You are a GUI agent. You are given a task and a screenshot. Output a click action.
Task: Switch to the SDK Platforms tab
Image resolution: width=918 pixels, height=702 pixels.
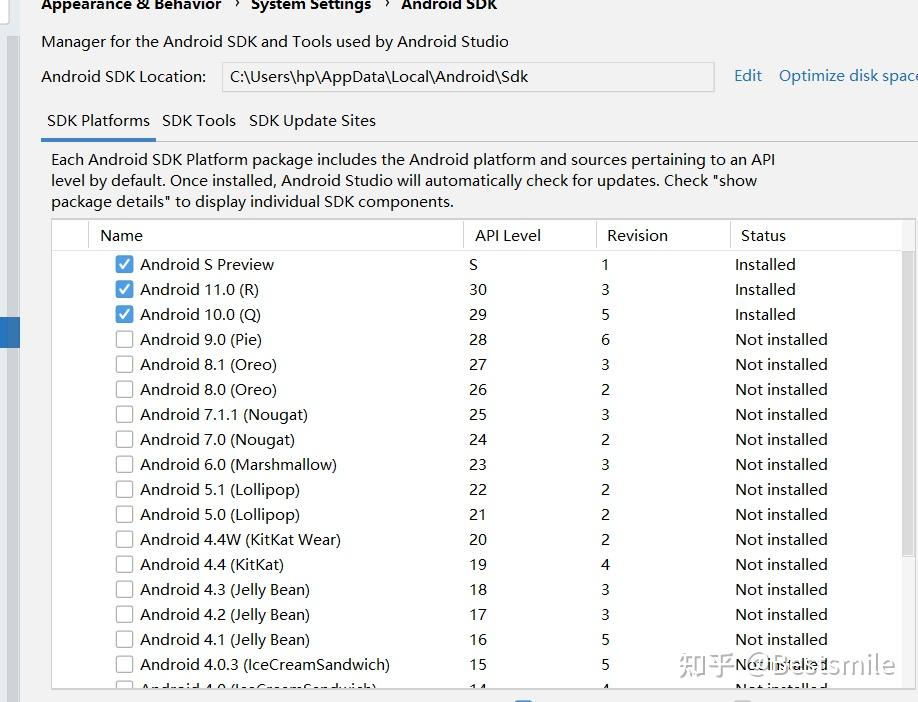click(98, 121)
